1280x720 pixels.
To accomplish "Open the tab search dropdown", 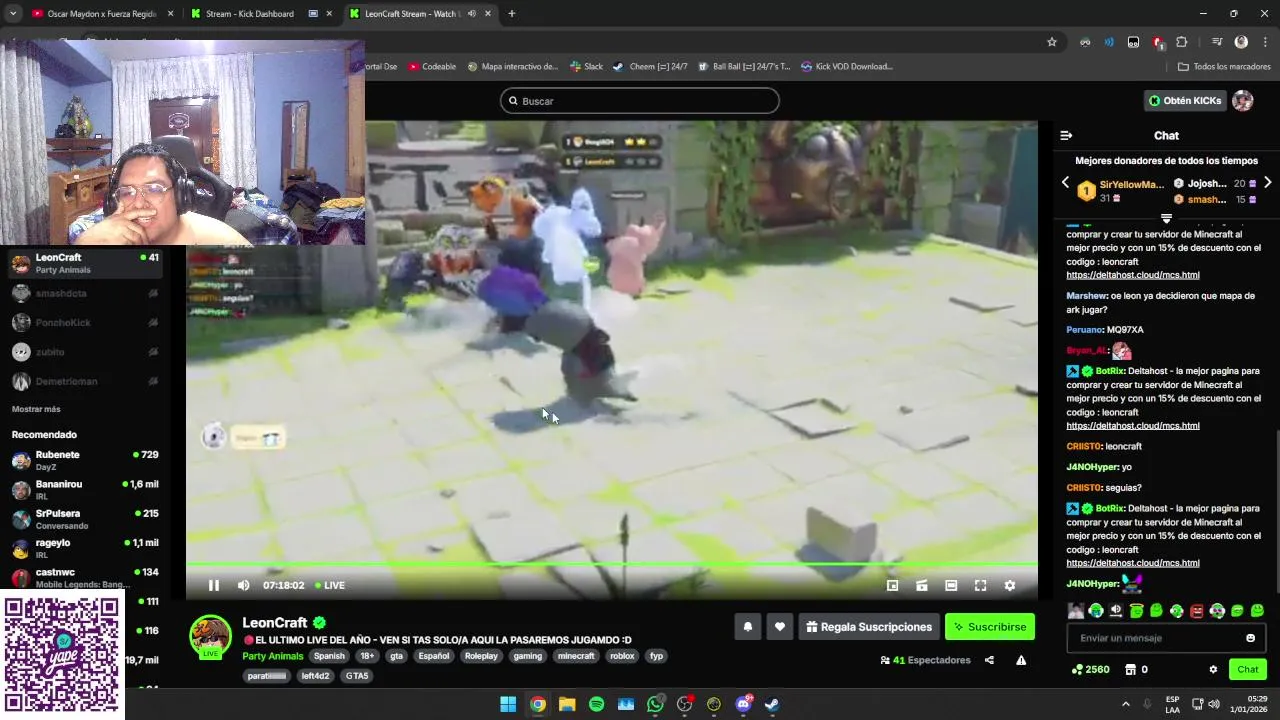I will click(x=12, y=14).
